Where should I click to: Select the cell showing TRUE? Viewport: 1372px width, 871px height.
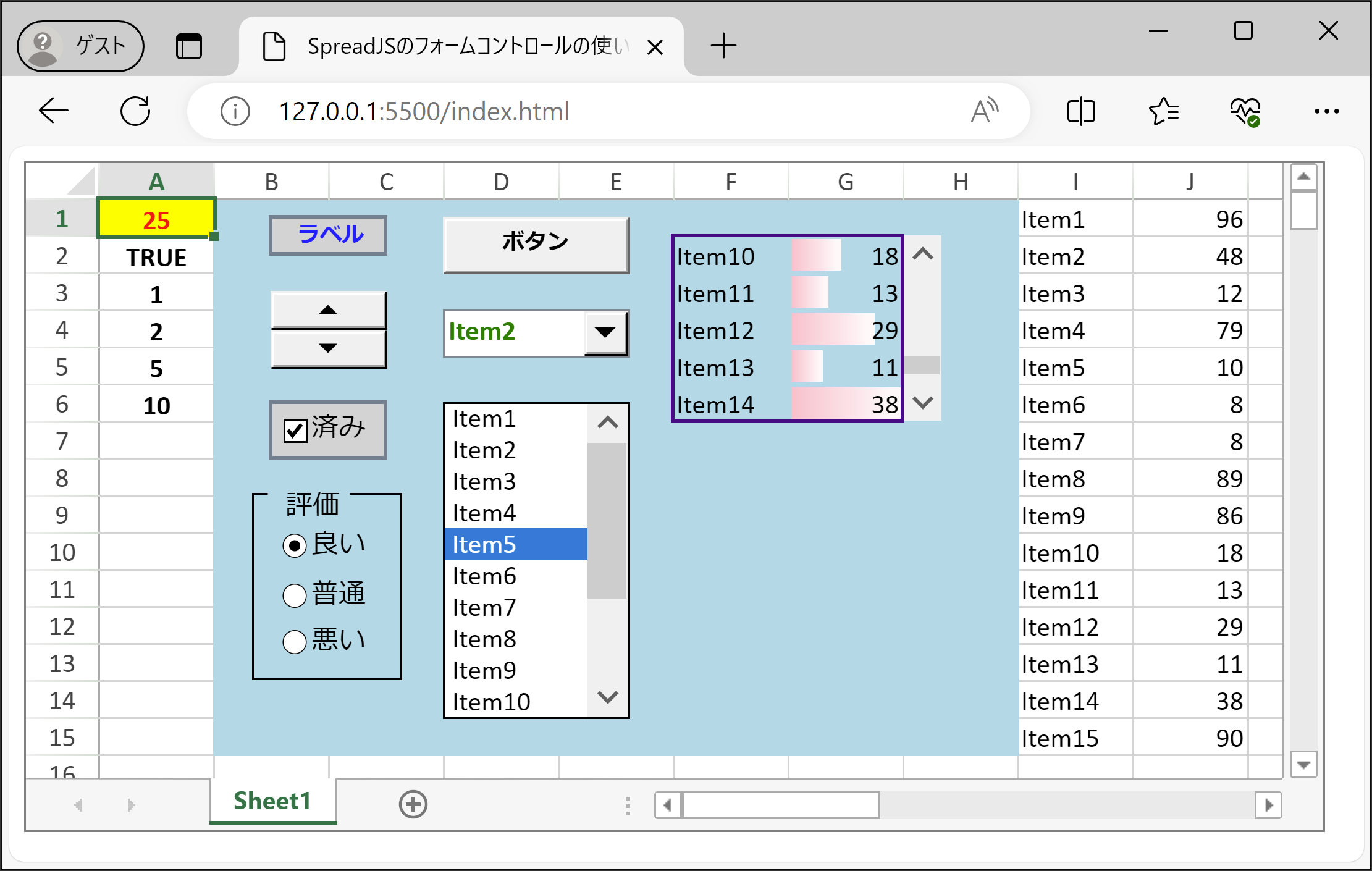[x=156, y=257]
